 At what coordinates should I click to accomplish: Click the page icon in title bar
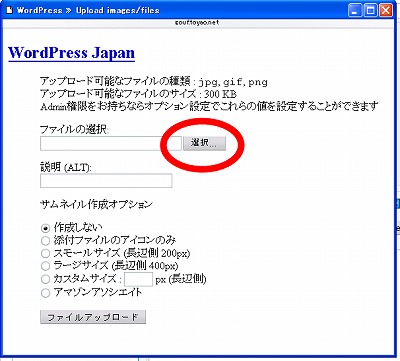point(9,10)
